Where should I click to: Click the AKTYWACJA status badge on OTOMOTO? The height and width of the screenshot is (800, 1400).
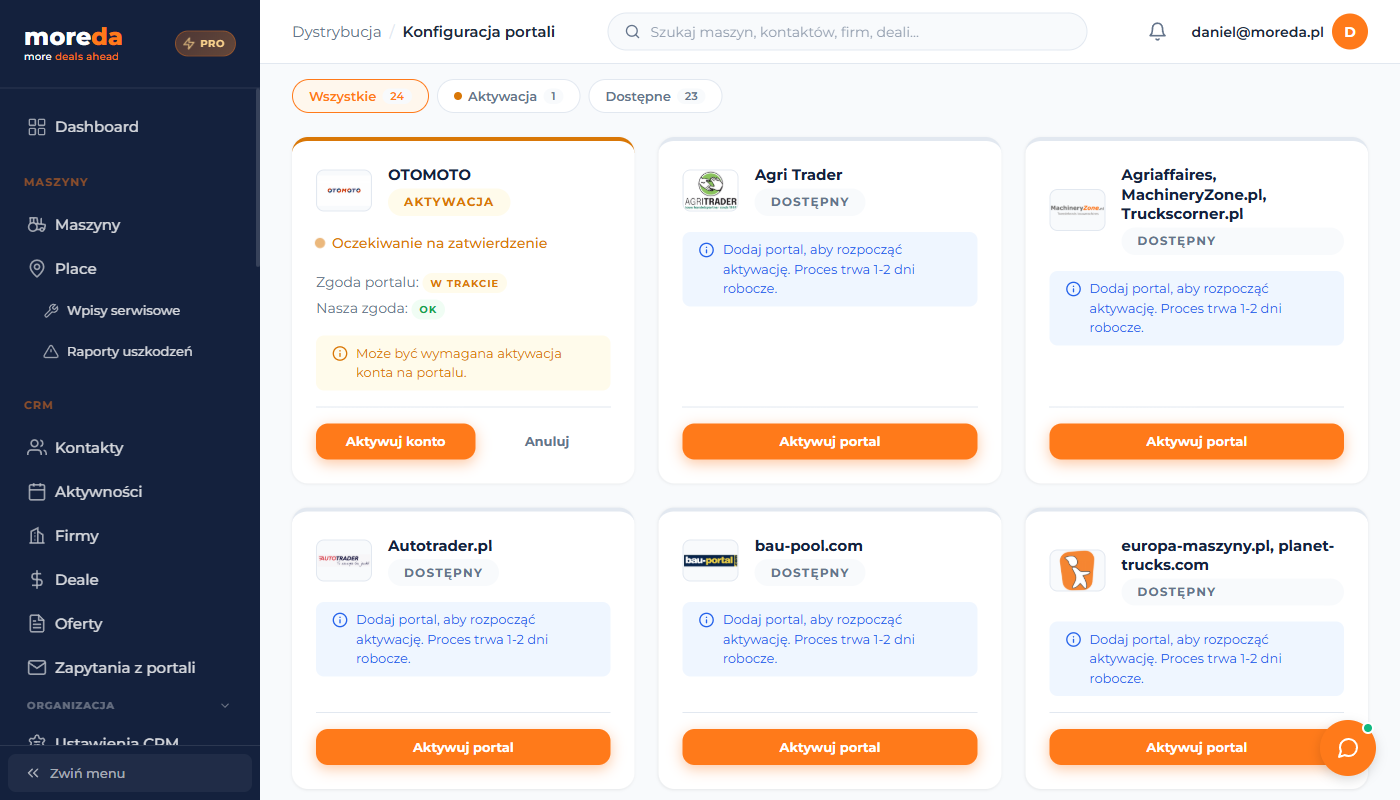(x=449, y=202)
